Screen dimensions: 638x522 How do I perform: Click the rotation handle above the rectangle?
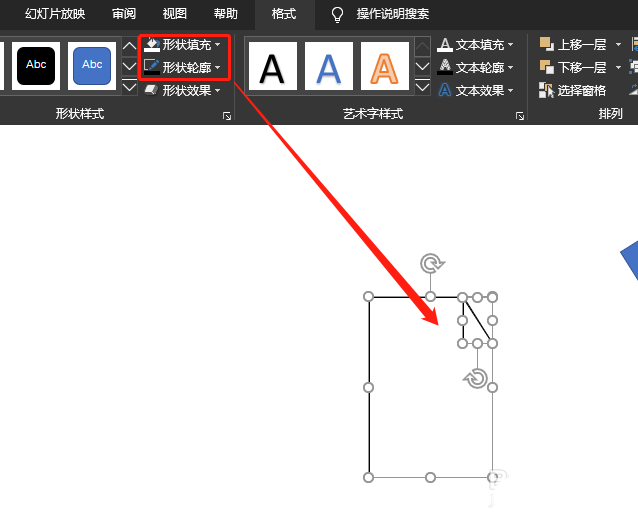click(431, 264)
